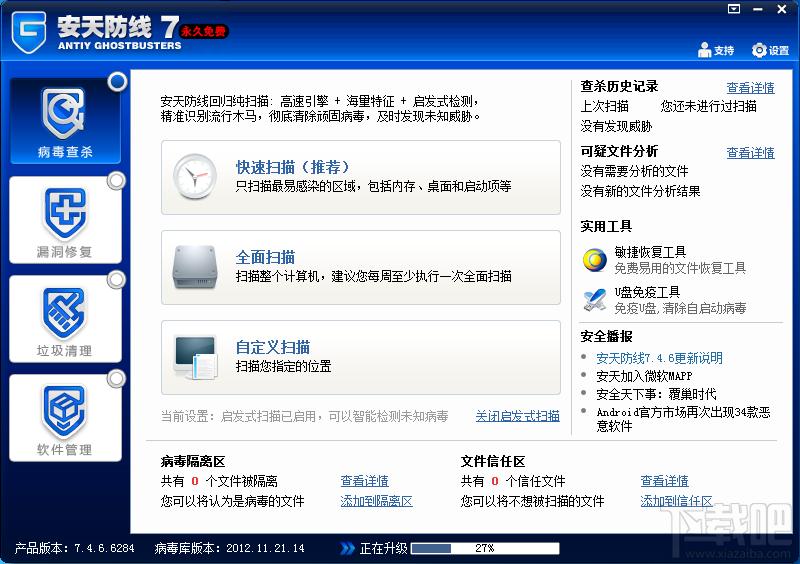Start 快速扫描 quick scan

click(361, 177)
